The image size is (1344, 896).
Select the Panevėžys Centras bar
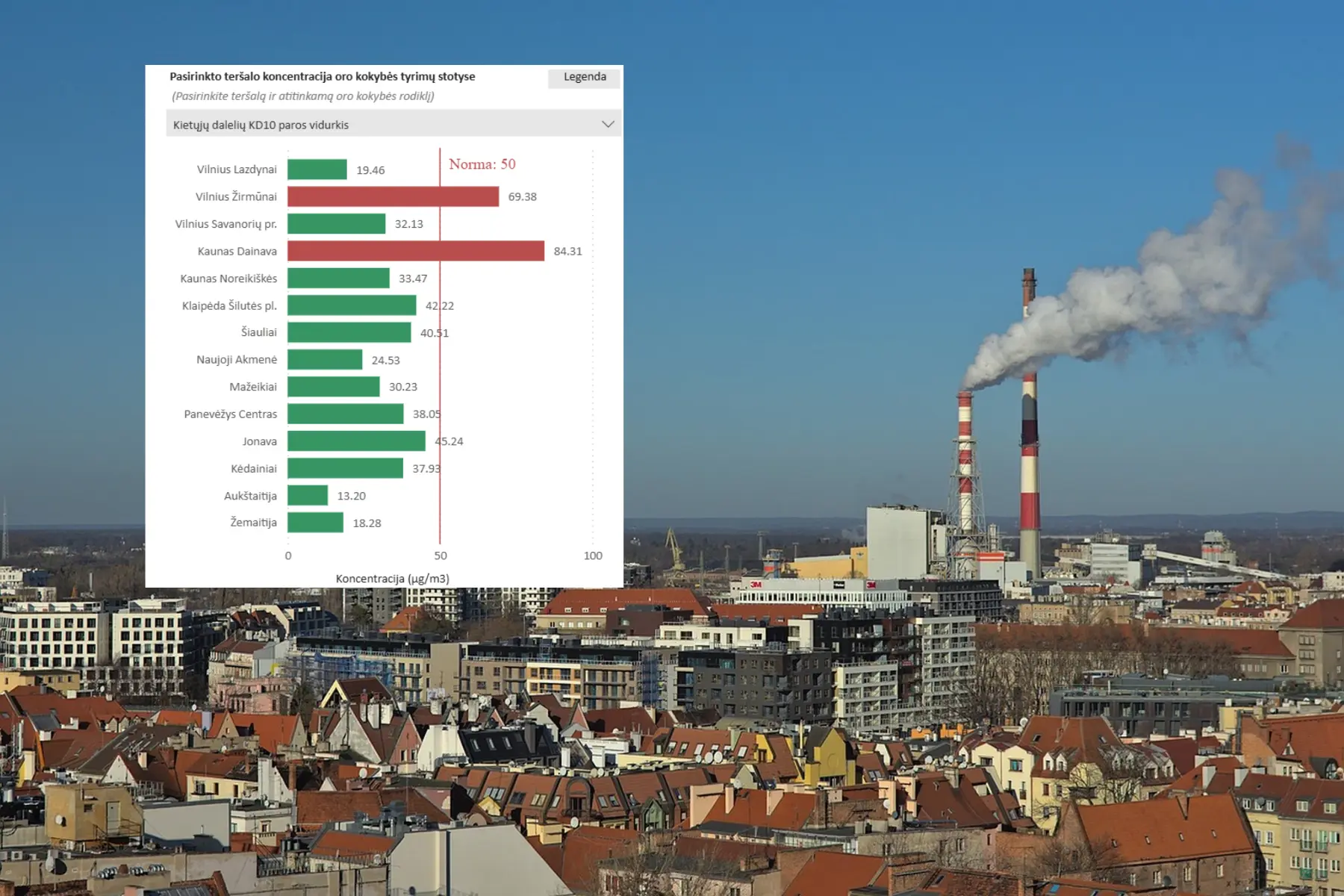[346, 414]
